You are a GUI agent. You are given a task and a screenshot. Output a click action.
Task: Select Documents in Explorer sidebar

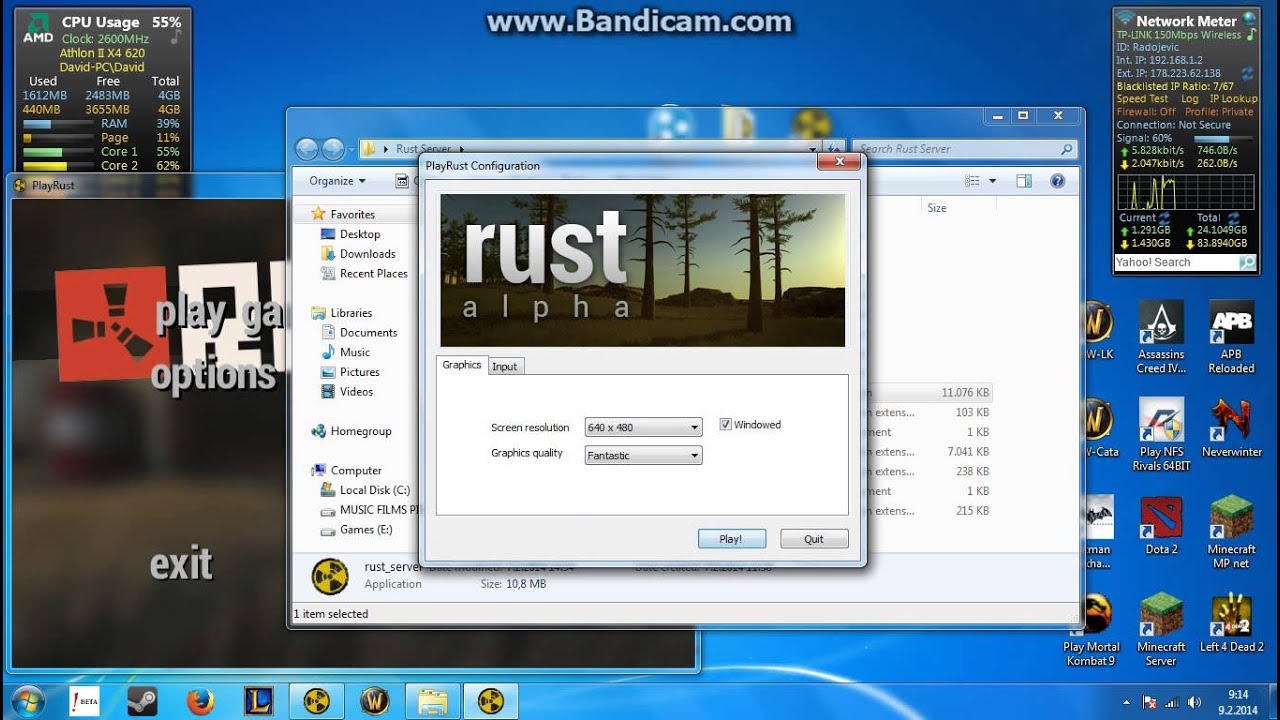click(368, 333)
